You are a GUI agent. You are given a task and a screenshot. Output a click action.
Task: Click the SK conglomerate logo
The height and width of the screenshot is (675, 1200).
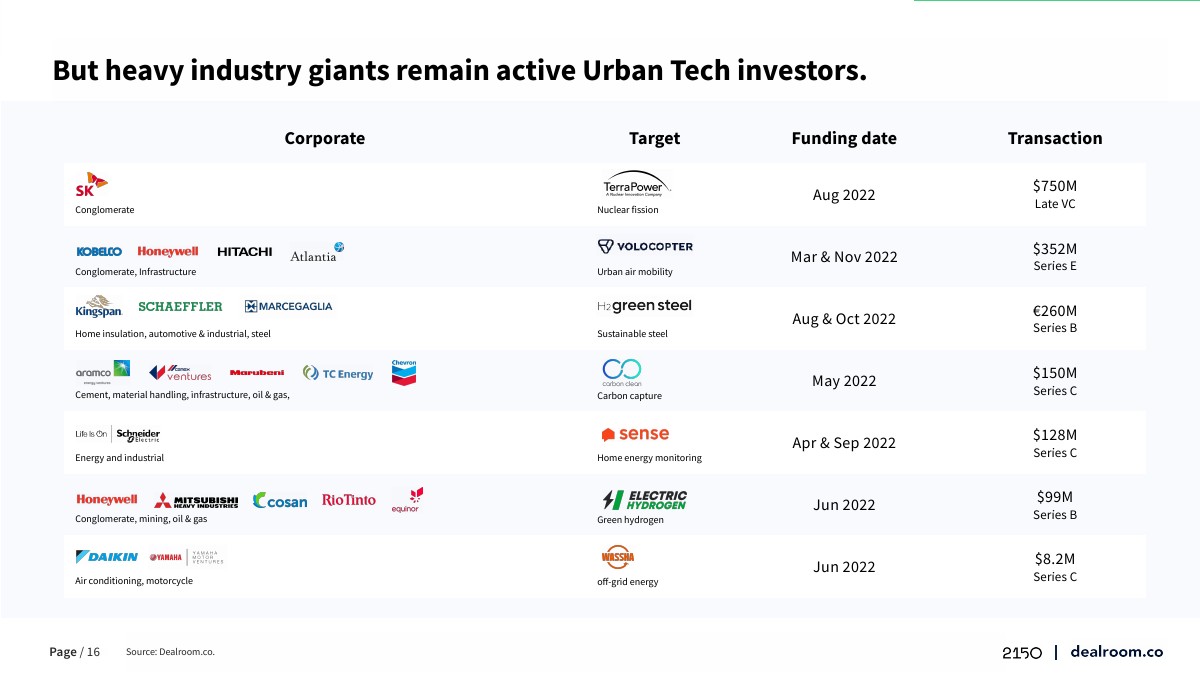tap(91, 185)
